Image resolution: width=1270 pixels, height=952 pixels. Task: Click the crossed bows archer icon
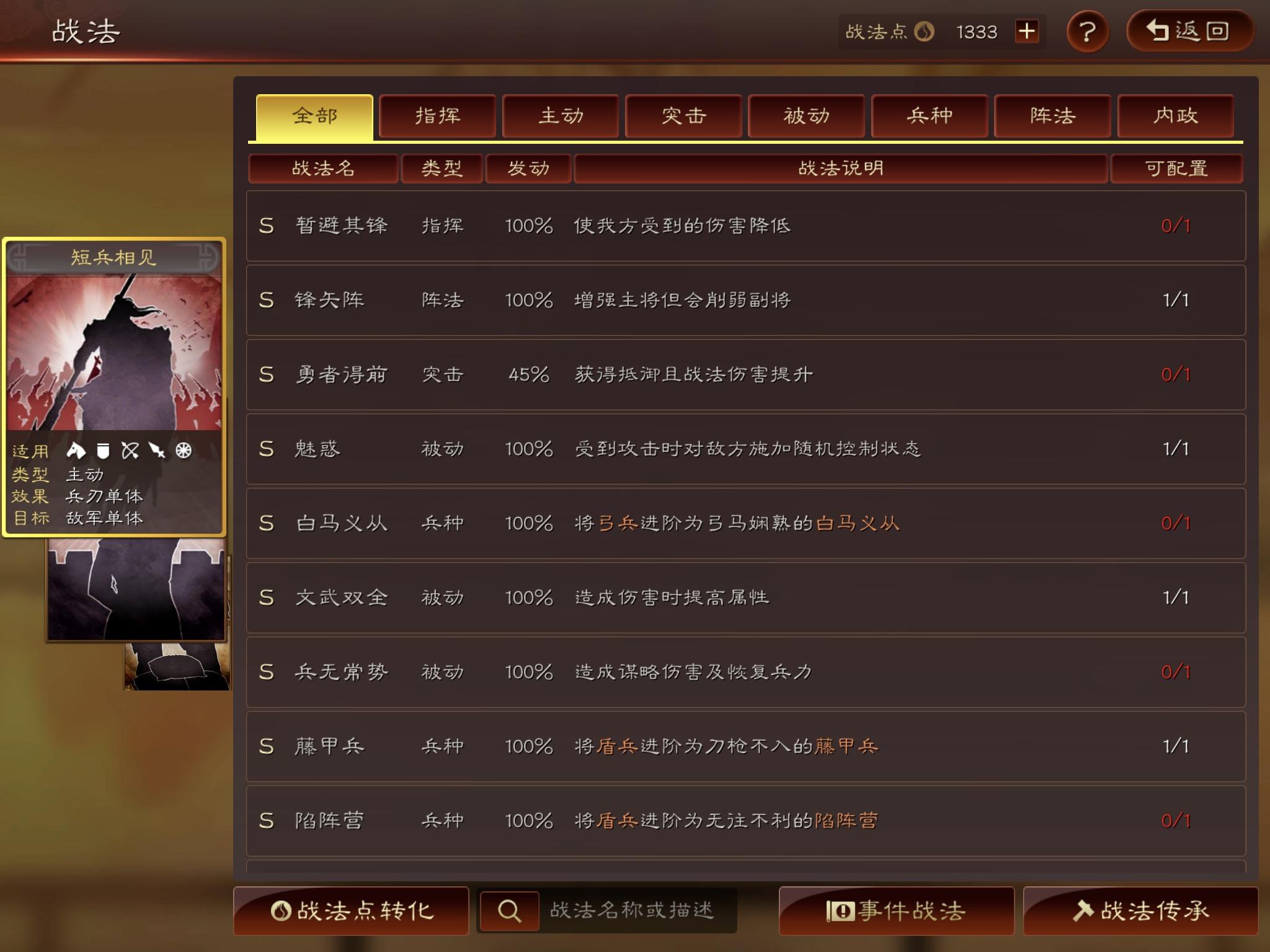(x=130, y=451)
